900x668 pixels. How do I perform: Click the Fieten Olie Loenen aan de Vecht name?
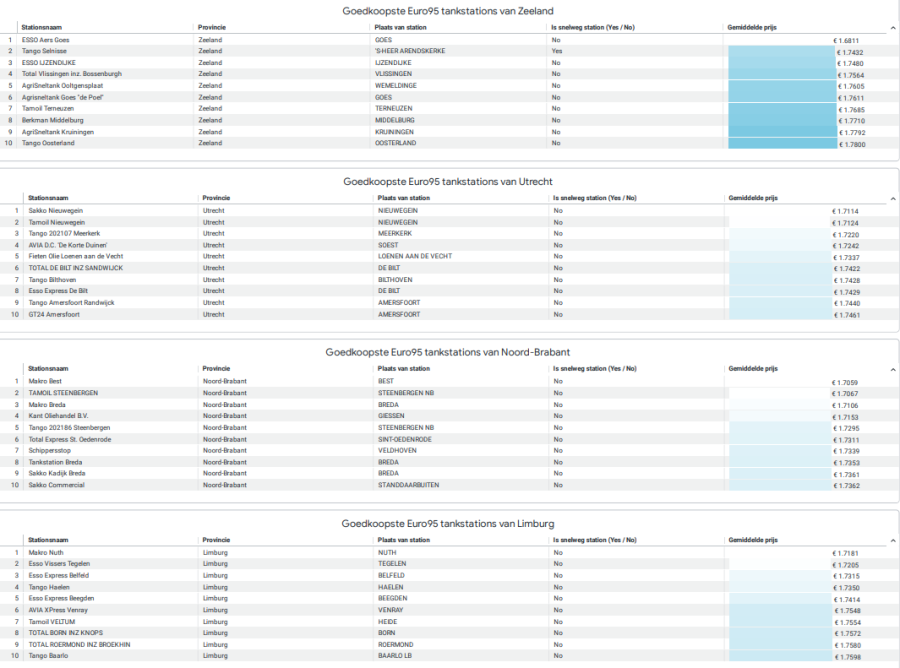(x=76, y=257)
